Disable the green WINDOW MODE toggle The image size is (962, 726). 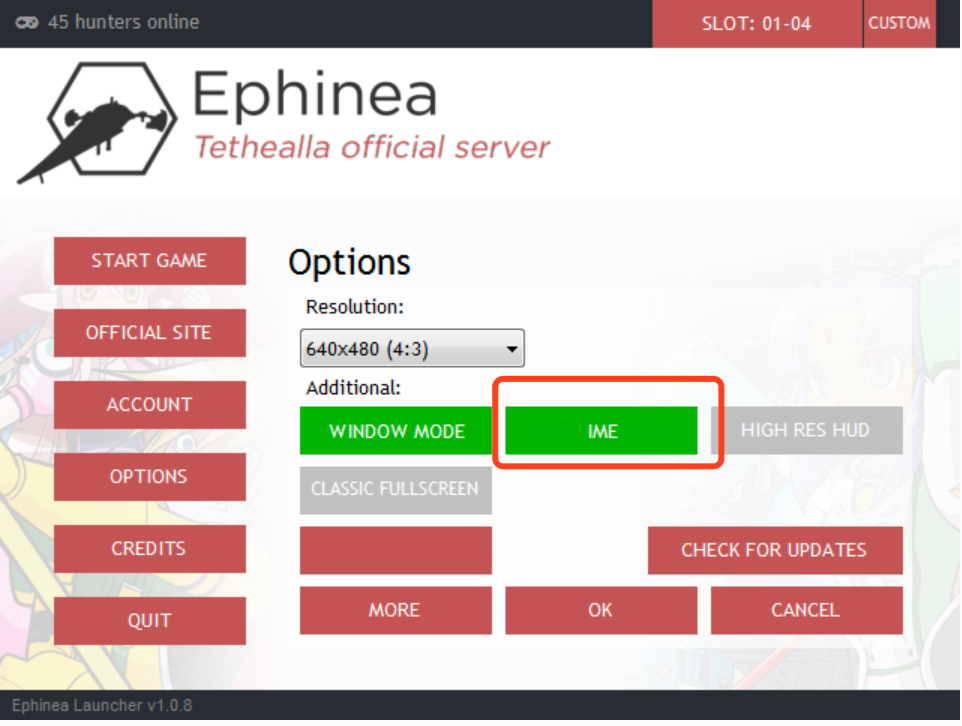(x=396, y=431)
